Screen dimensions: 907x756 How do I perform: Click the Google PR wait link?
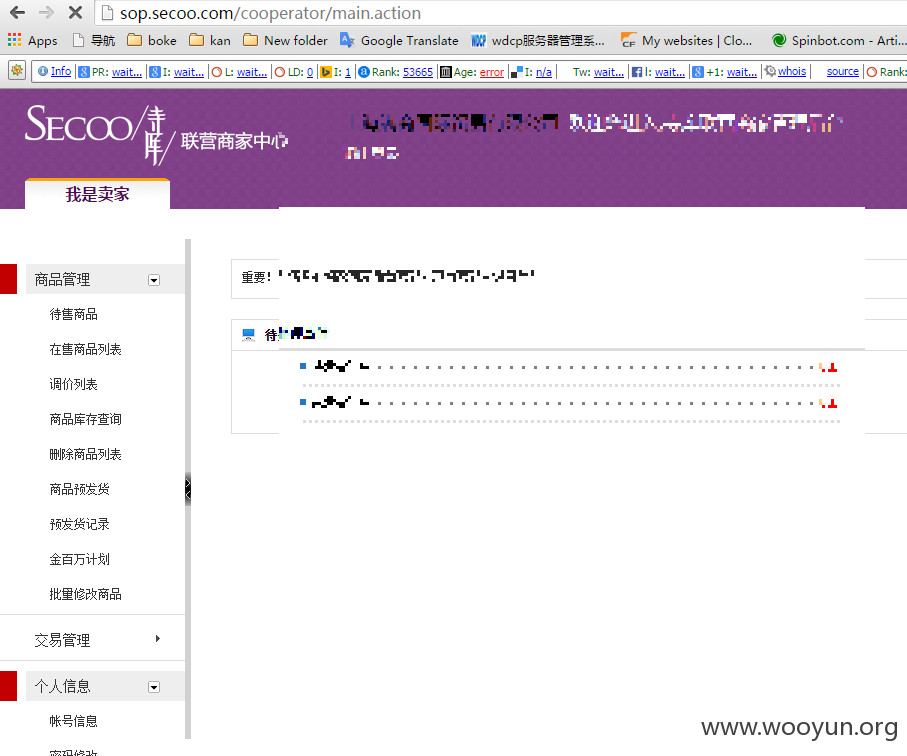(x=127, y=72)
